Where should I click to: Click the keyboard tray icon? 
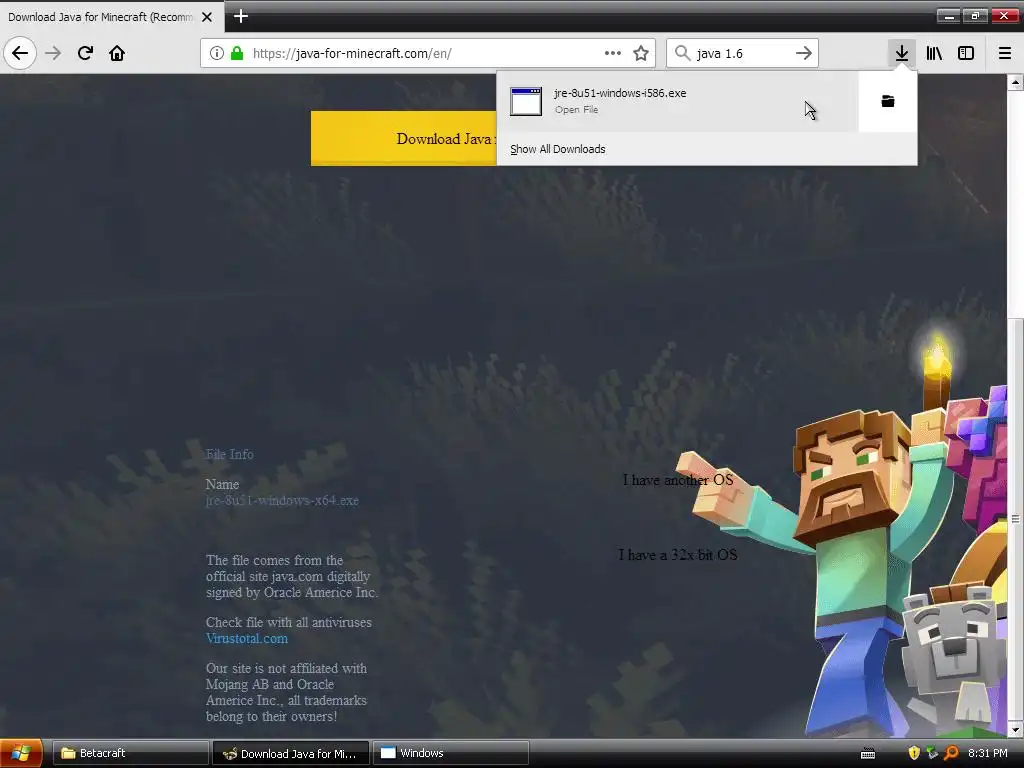868,754
